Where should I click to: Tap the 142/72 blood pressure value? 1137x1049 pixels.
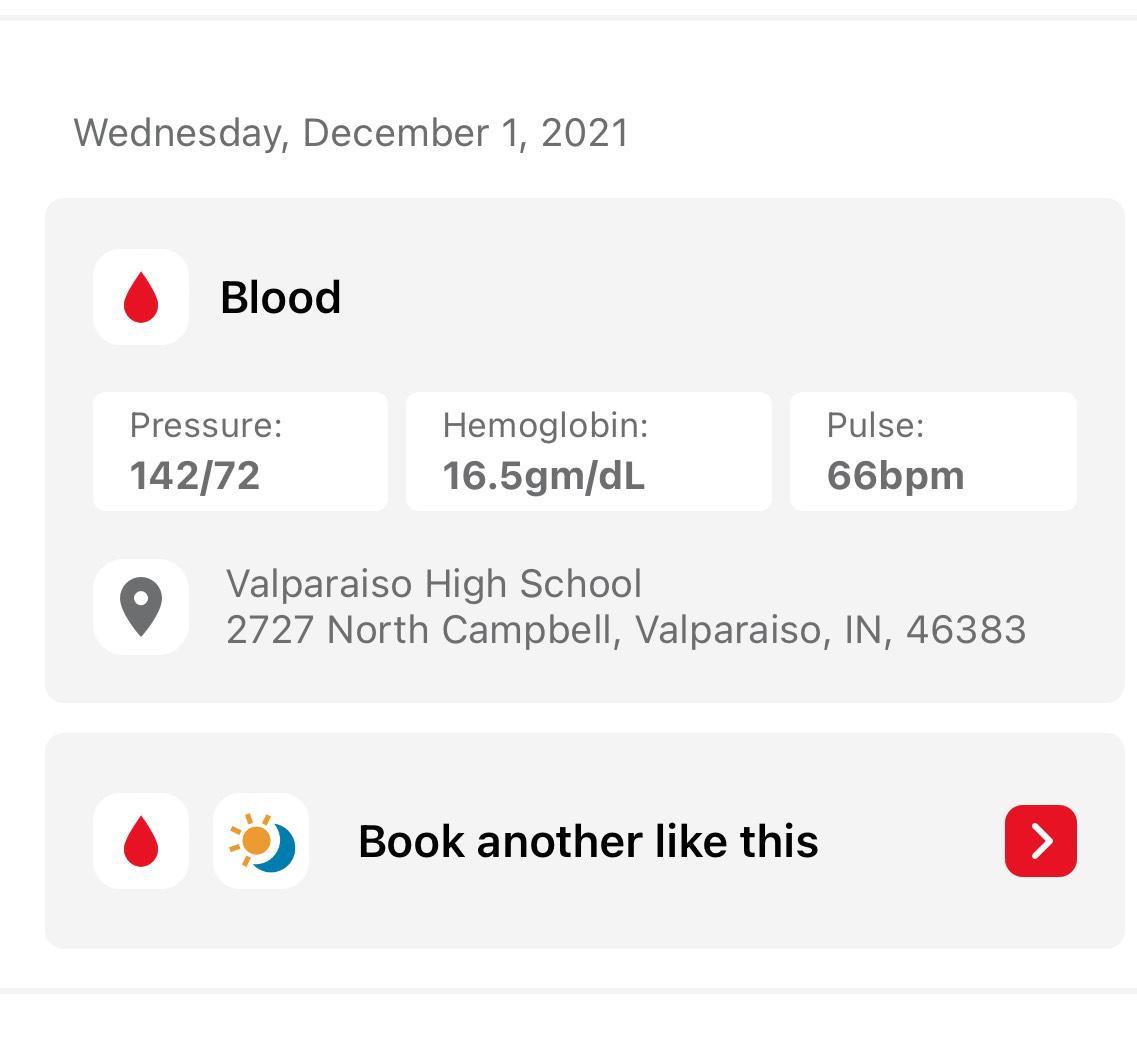(195, 476)
